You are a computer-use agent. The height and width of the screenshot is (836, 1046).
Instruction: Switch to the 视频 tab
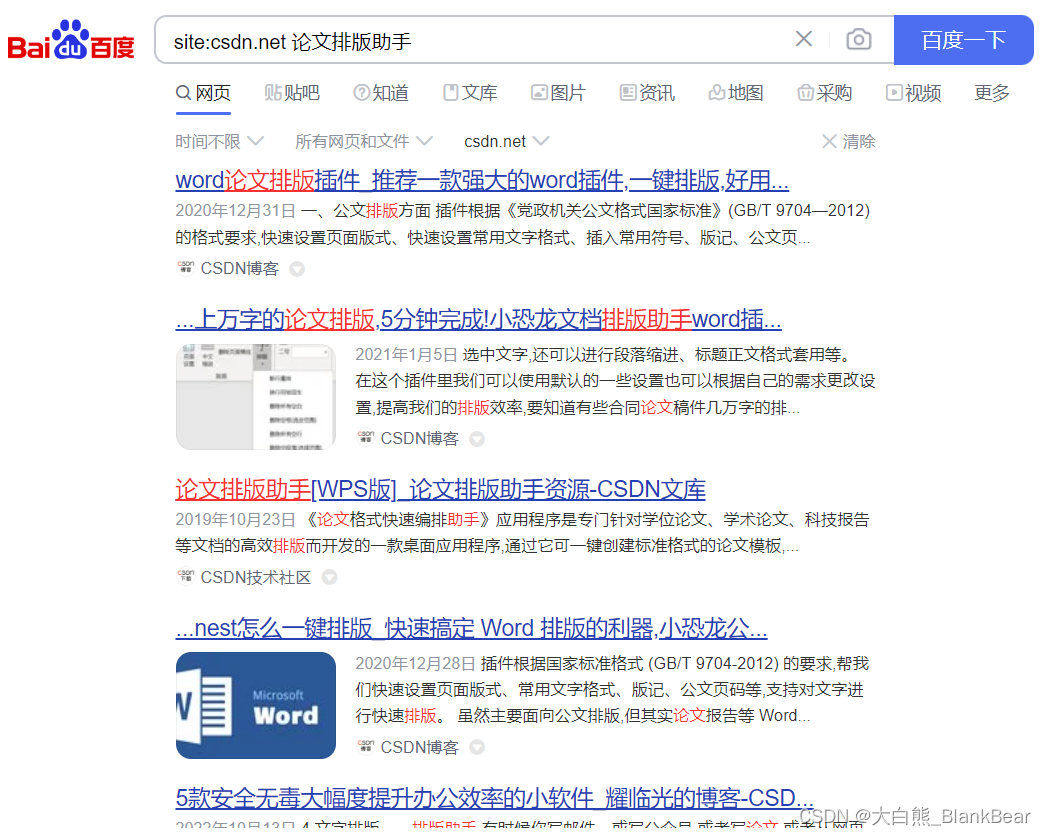pyautogui.click(x=913, y=93)
